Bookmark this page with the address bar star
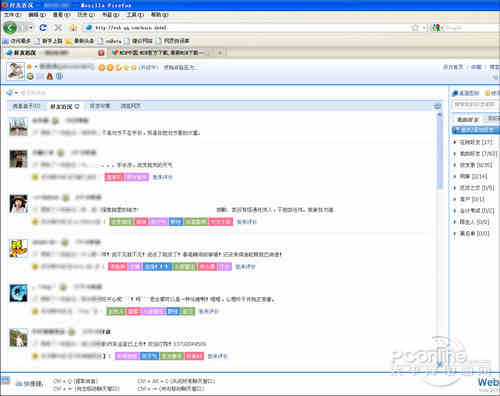Viewport: 500px width, 396px height. coord(415,28)
